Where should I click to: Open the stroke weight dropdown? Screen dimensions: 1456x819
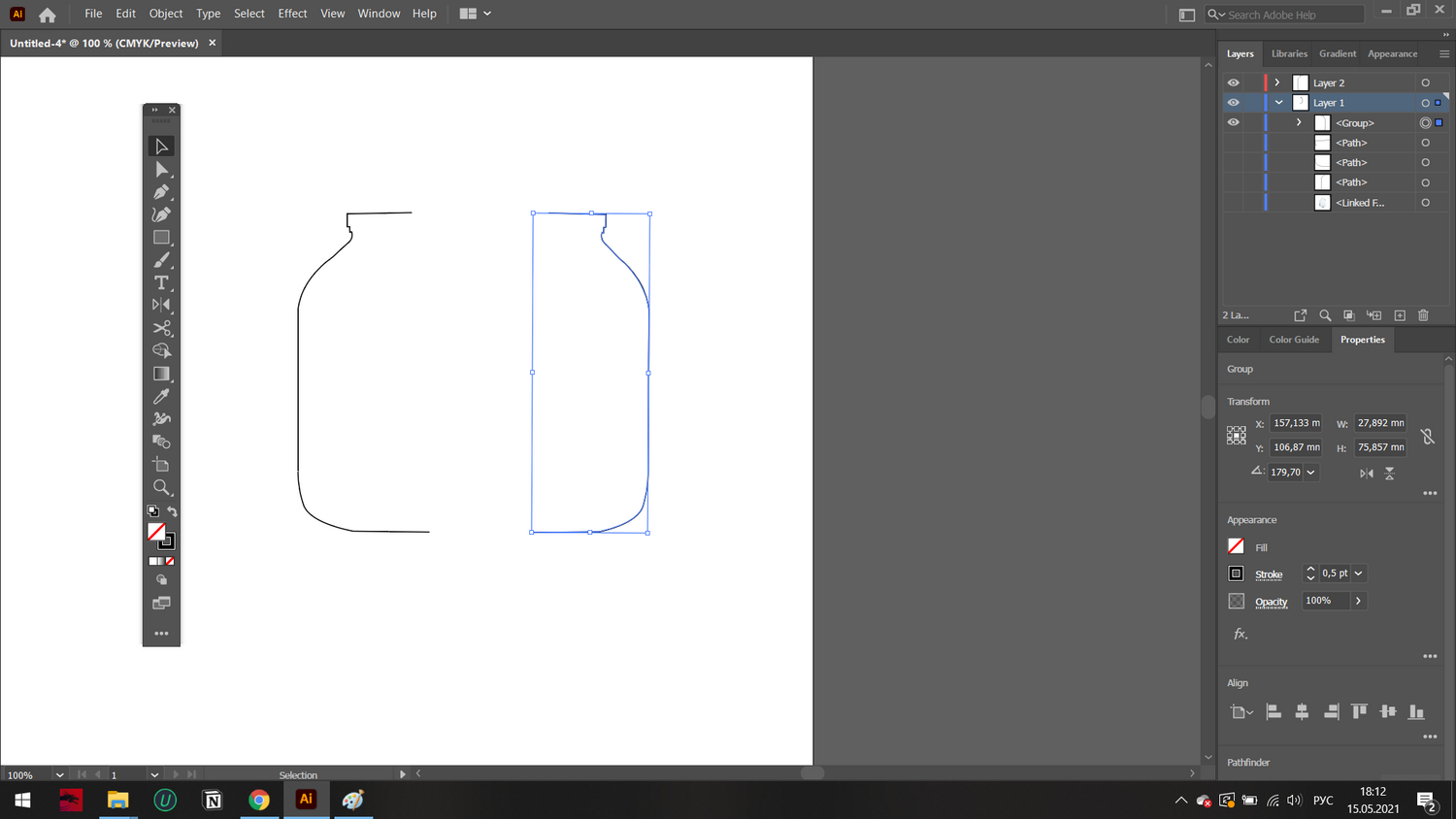point(1358,573)
